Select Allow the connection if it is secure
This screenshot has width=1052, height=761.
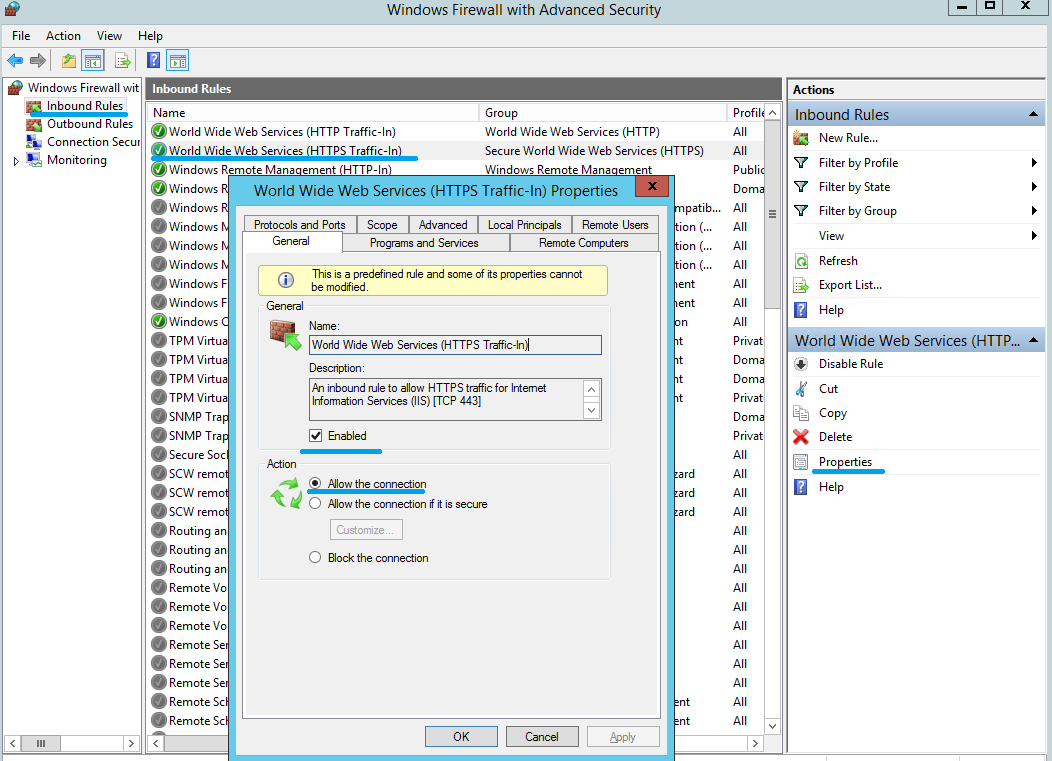pos(315,503)
